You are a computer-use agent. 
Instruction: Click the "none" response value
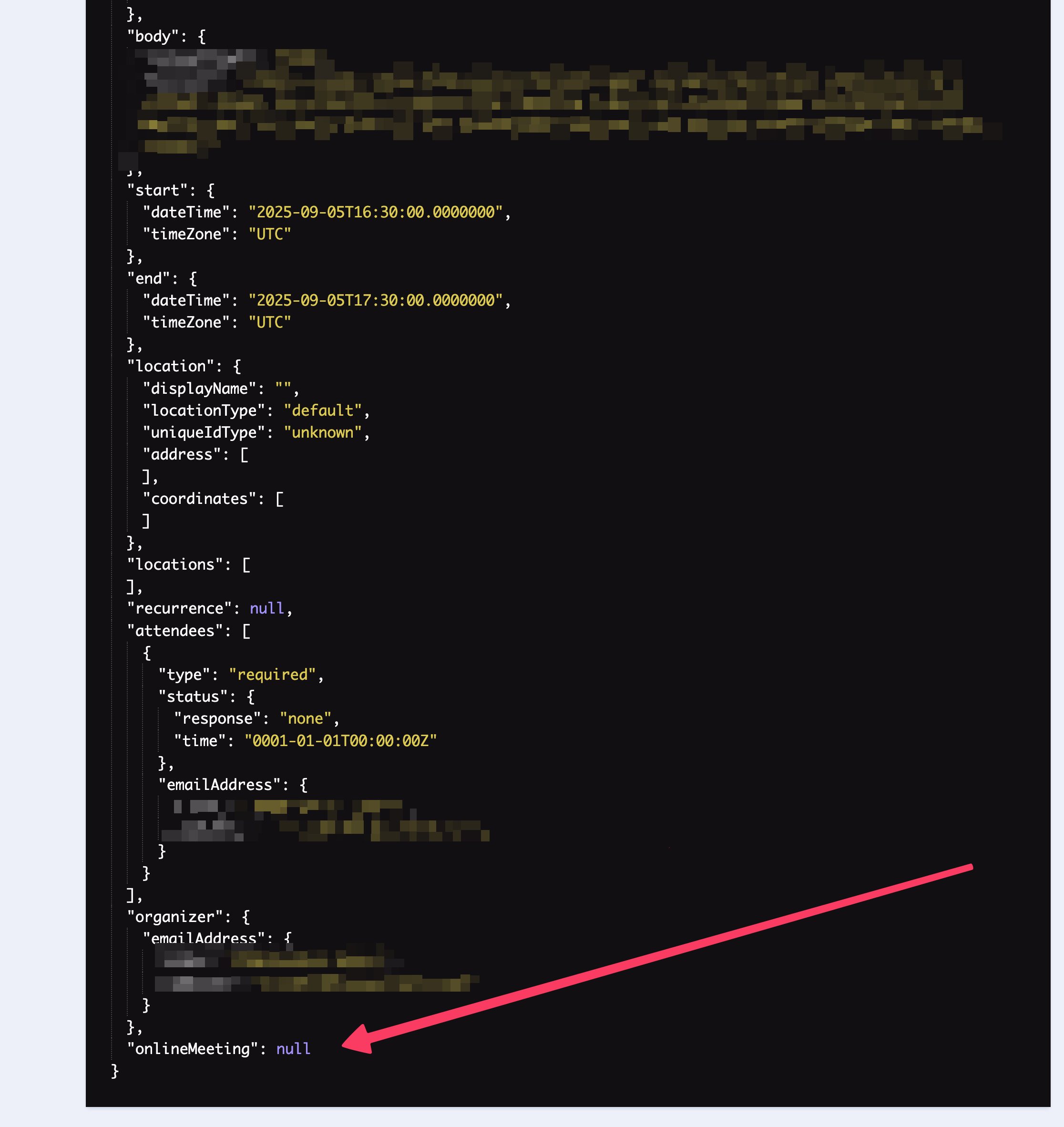click(x=305, y=718)
